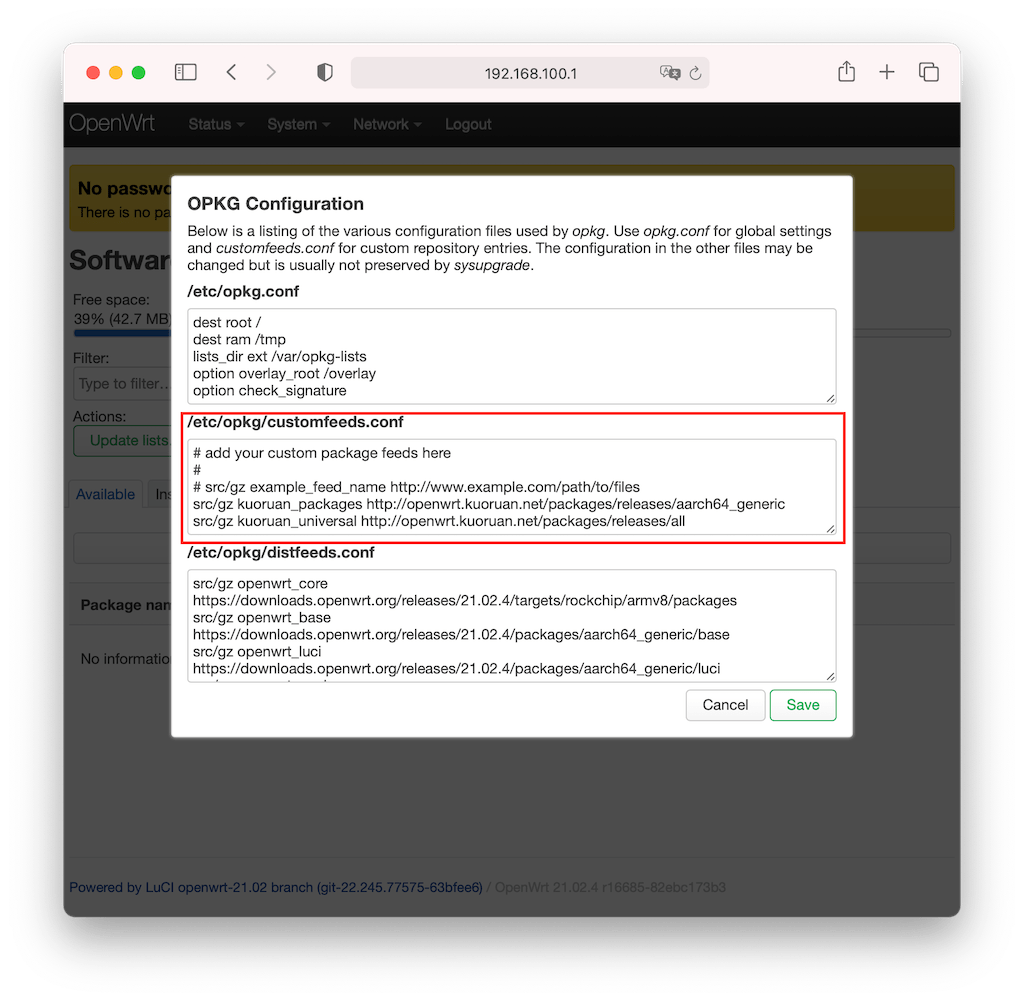Image resolution: width=1024 pixels, height=1001 pixels.
Task: Grab resize handle of opkg.conf textarea
Action: [830, 398]
